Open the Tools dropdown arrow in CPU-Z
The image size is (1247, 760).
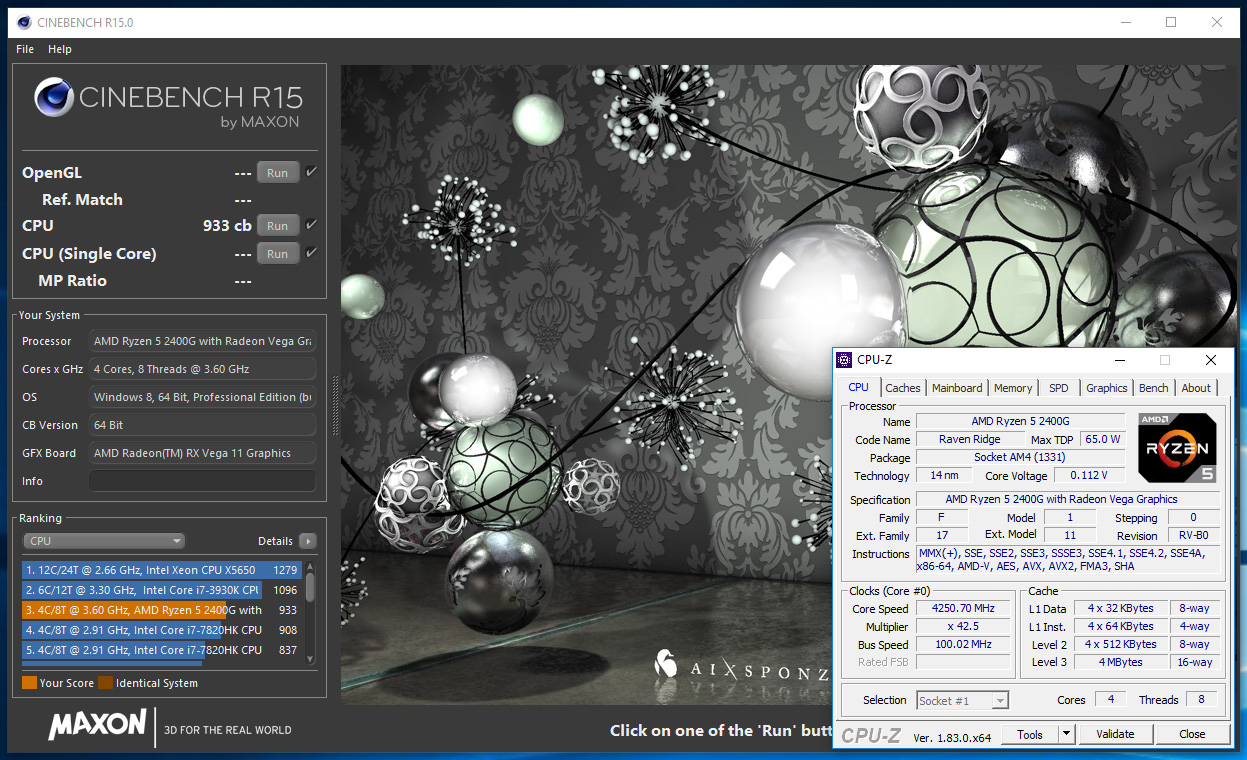click(x=1067, y=734)
